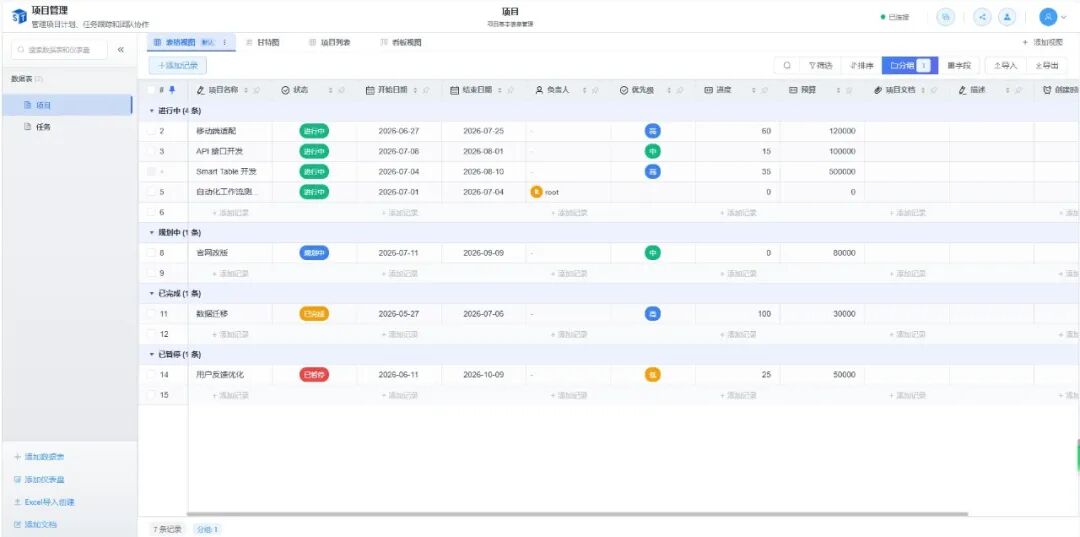Click the sort arrows in 进度 column header
Viewport: 1080px width, 537px height.
click(754, 90)
